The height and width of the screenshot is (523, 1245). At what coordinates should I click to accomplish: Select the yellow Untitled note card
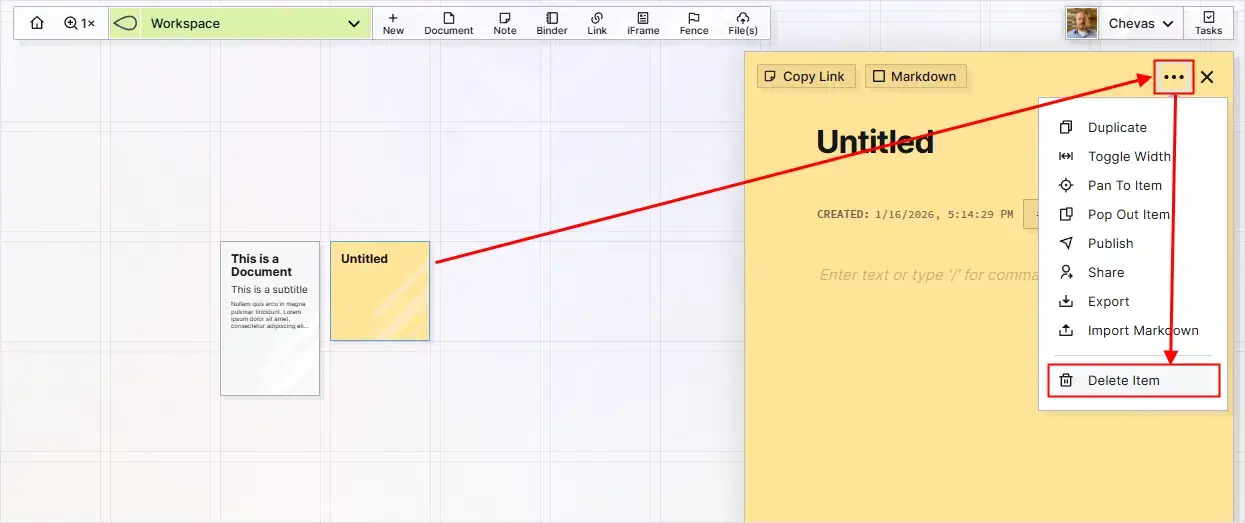pyautogui.click(x=380, y=290)
